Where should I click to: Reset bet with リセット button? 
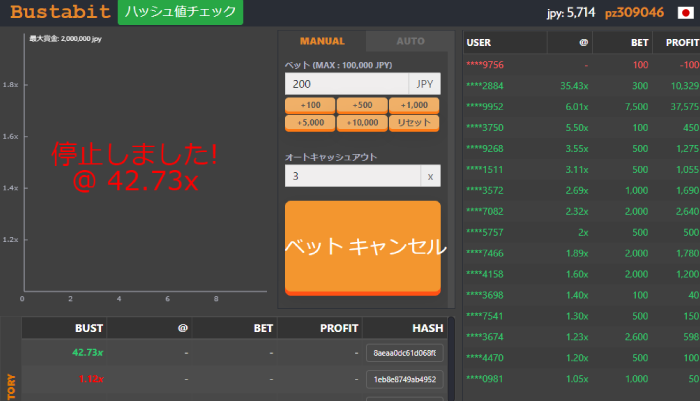pos(414,122)
